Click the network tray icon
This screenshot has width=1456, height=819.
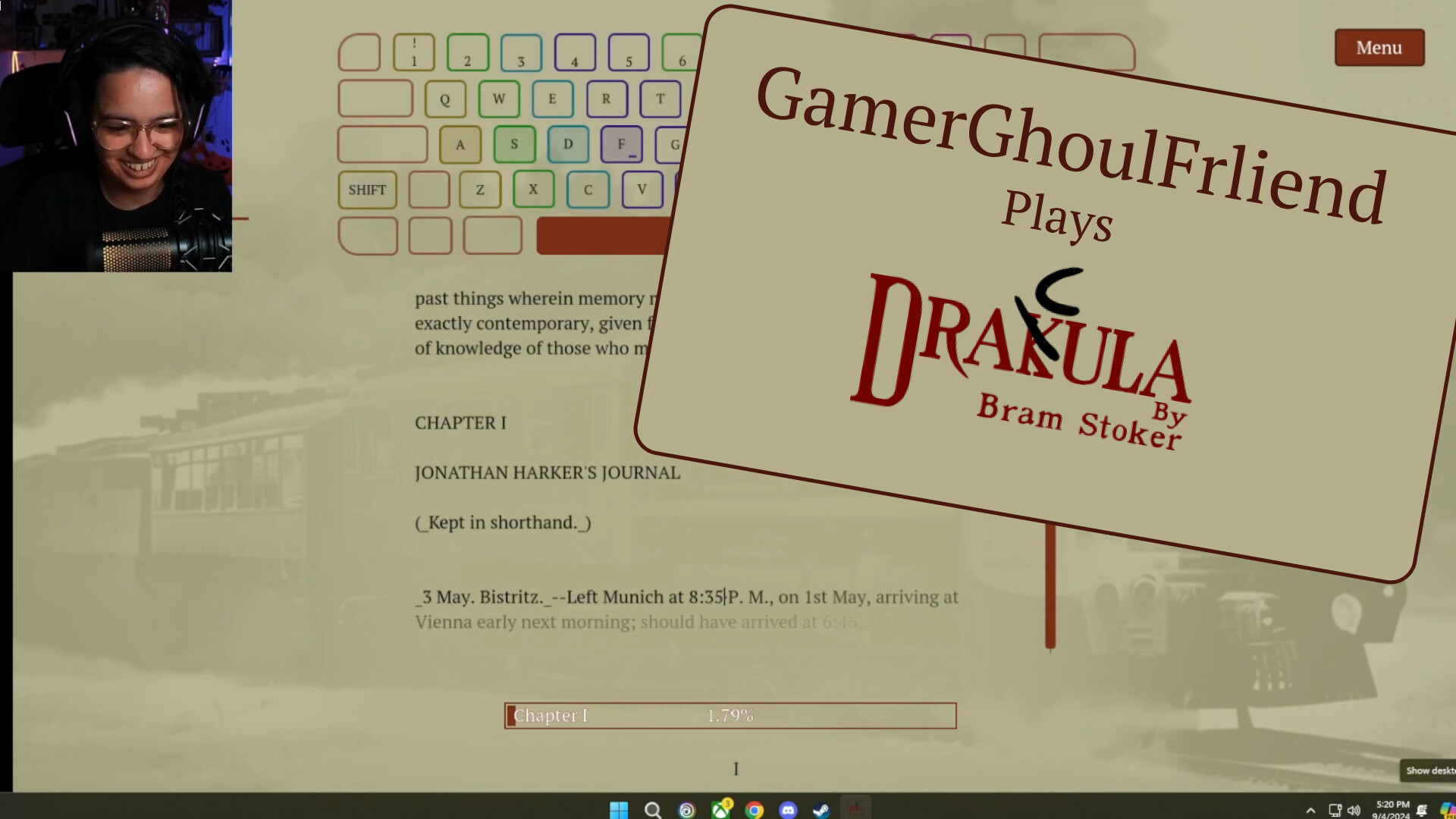1335,810
